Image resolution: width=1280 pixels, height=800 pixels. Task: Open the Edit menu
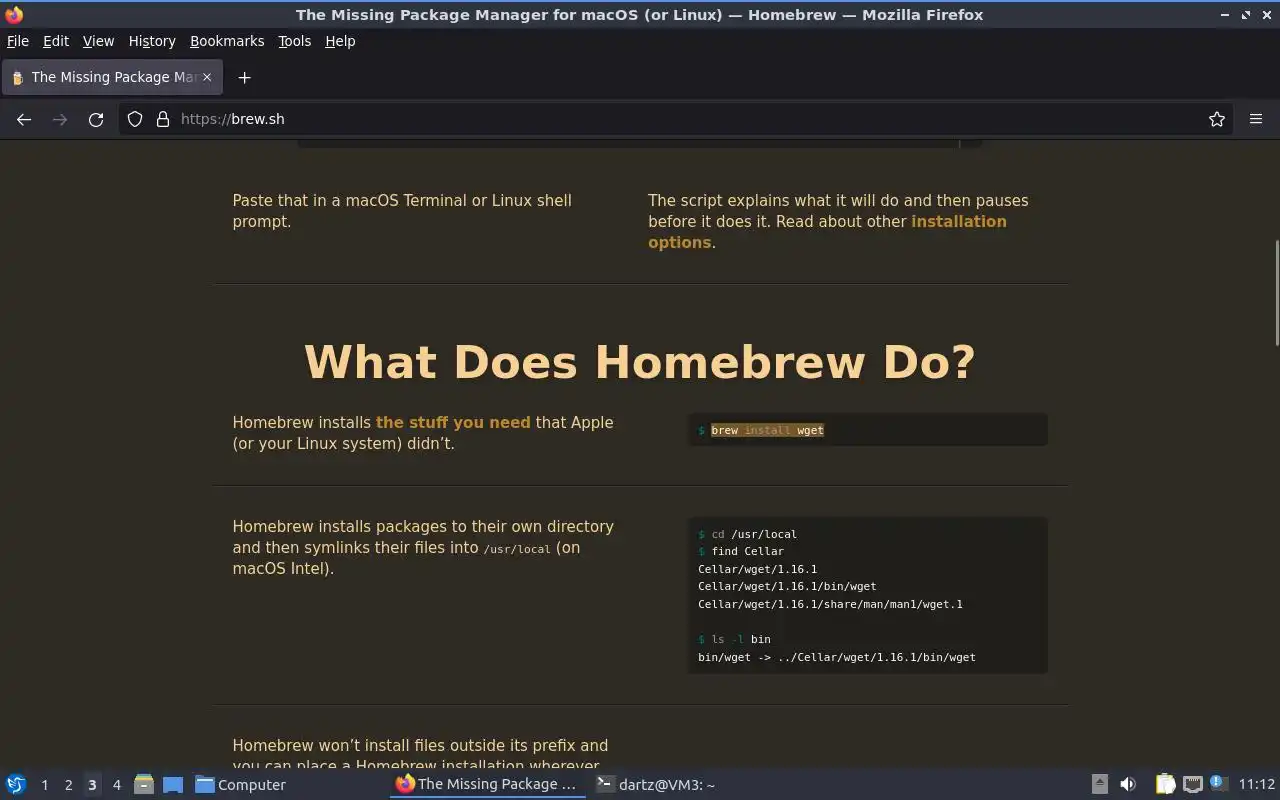coord(56,41)
